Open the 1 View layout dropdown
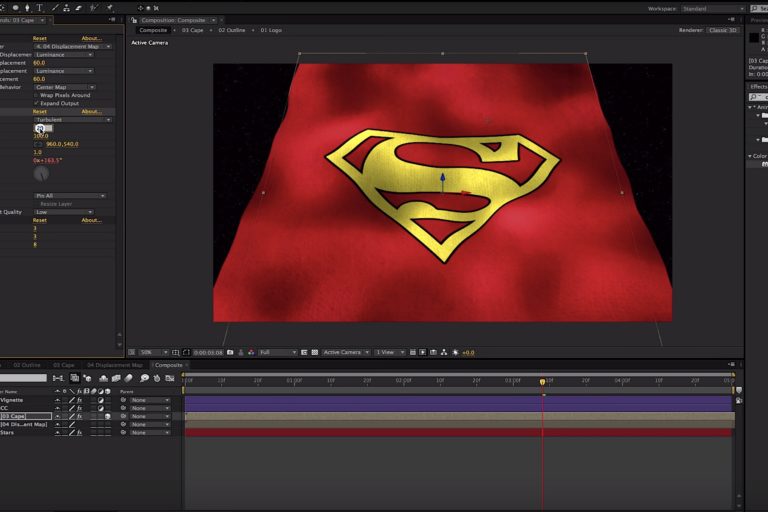The image size is (768, 512). (390, 352)
